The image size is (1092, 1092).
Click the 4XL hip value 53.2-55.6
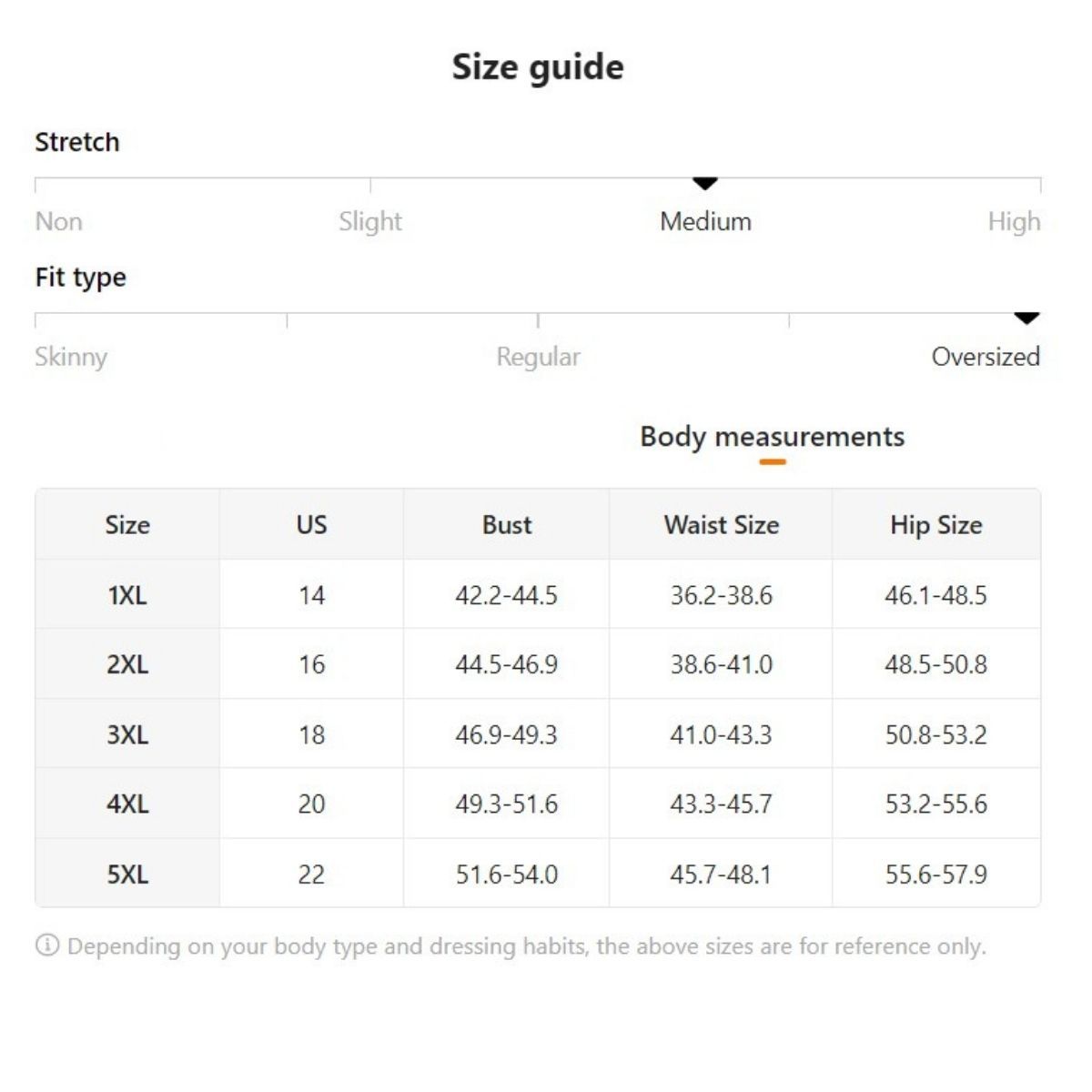[935, 804]
